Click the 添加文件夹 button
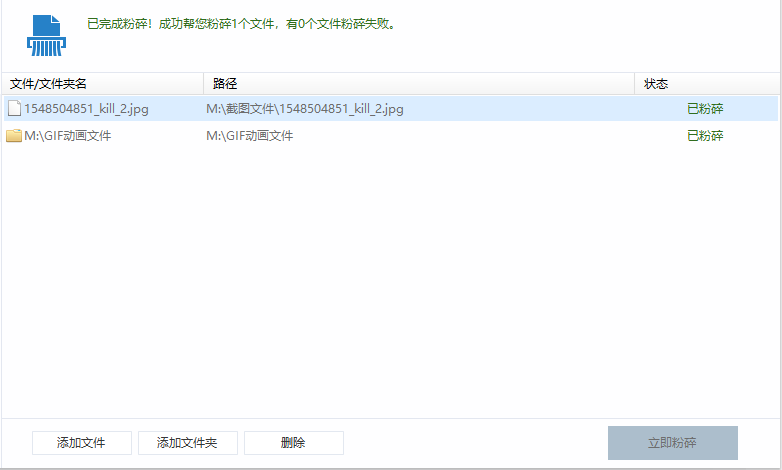 click(x=188, y=443)
